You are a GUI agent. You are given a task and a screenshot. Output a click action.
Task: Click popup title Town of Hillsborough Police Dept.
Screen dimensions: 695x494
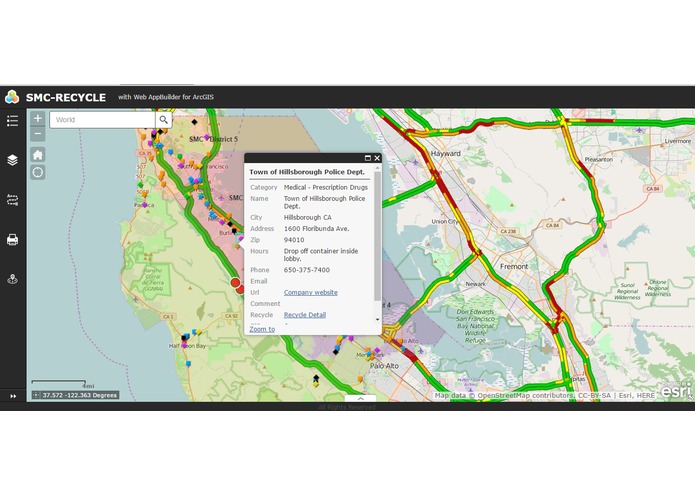(x=307, y=172)
